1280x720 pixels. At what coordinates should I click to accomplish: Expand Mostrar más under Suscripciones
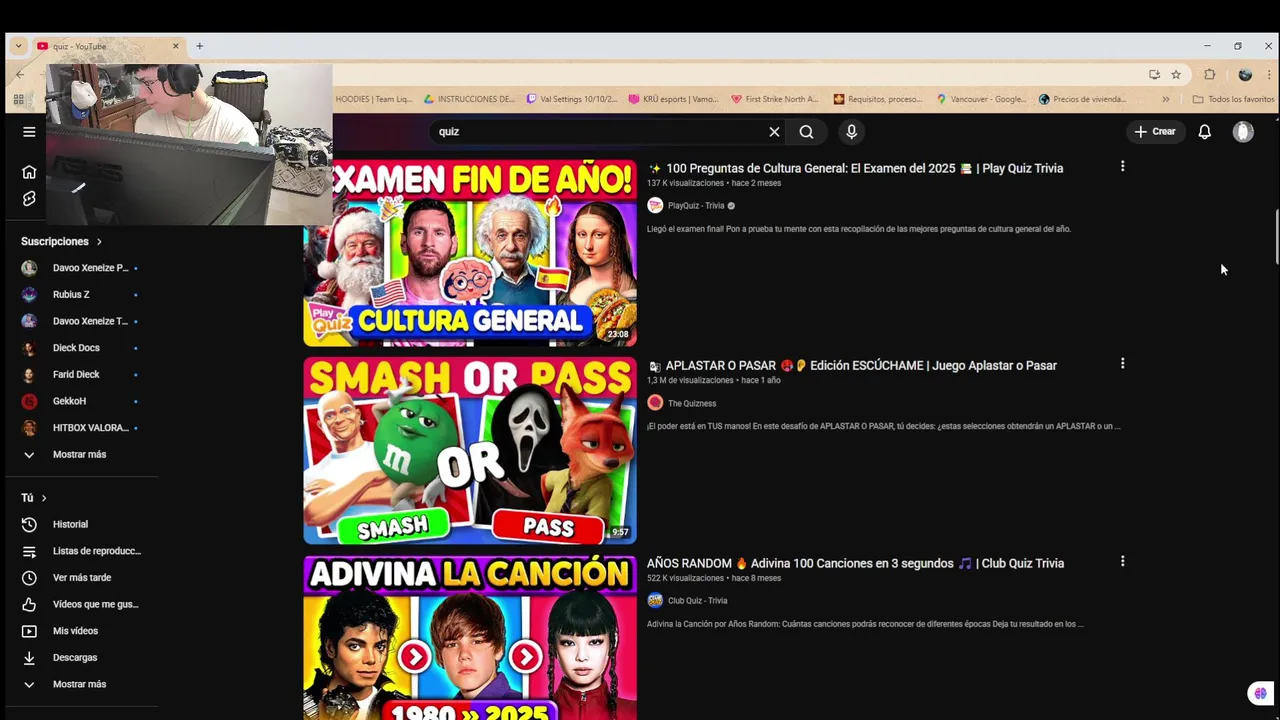[x=80, y=455]
